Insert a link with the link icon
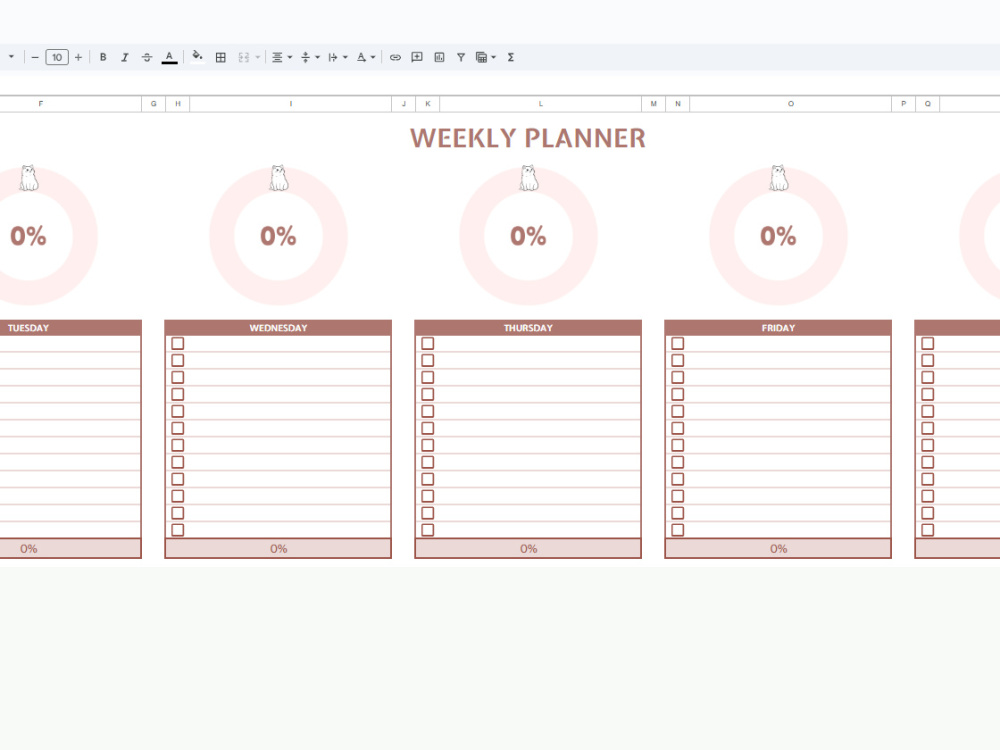This screenshot has height=750, width=1000. 395,57
